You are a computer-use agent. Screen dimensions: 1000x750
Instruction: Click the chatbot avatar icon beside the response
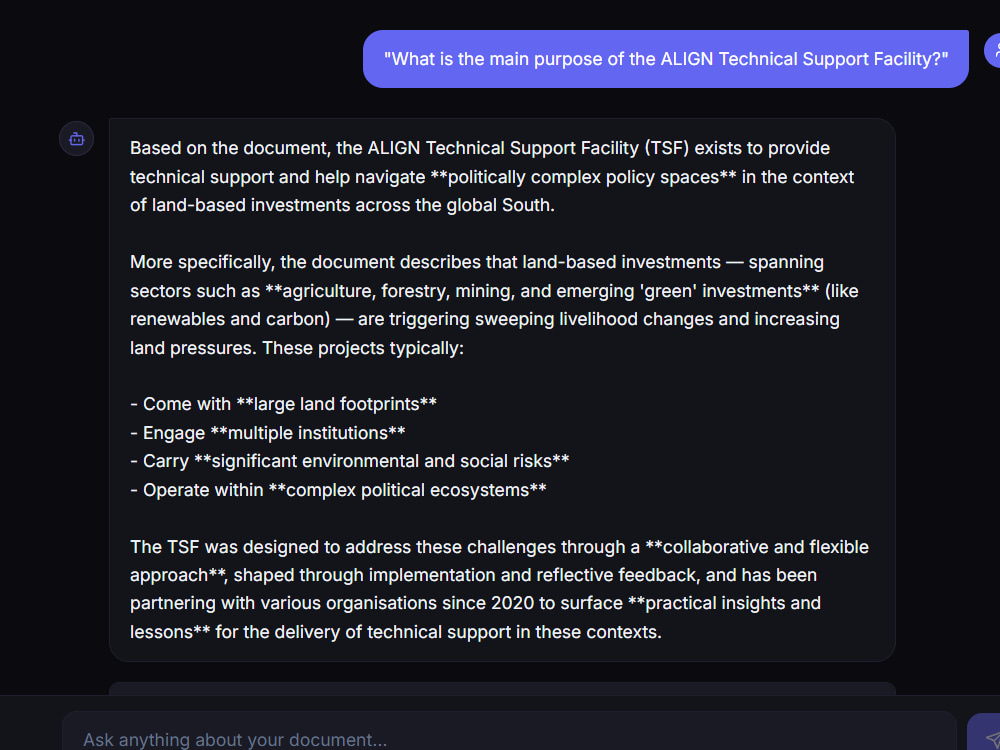(77, 138)
